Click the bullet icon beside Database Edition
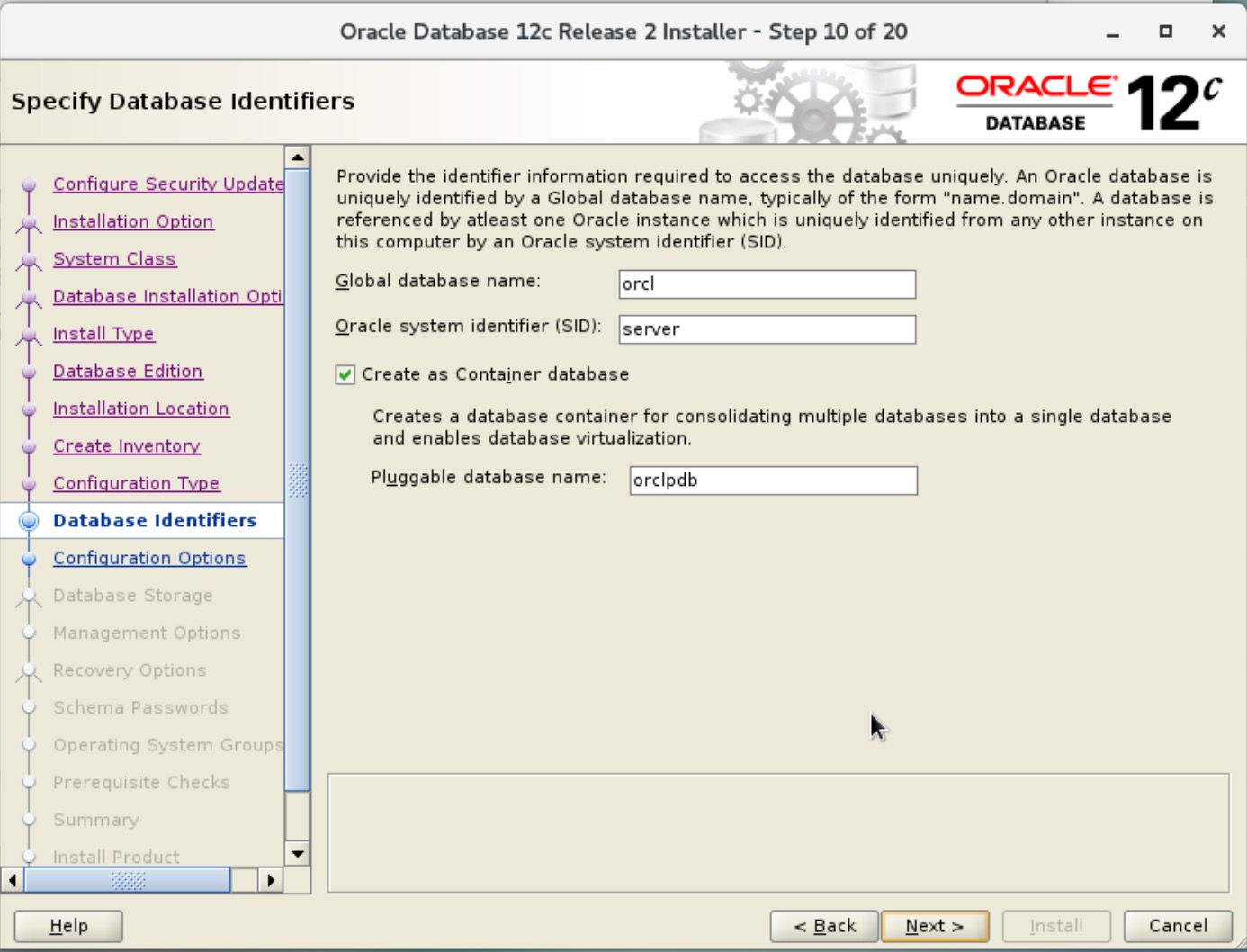The width and height of the screenshot is (1247, 952). coord(29,372)
